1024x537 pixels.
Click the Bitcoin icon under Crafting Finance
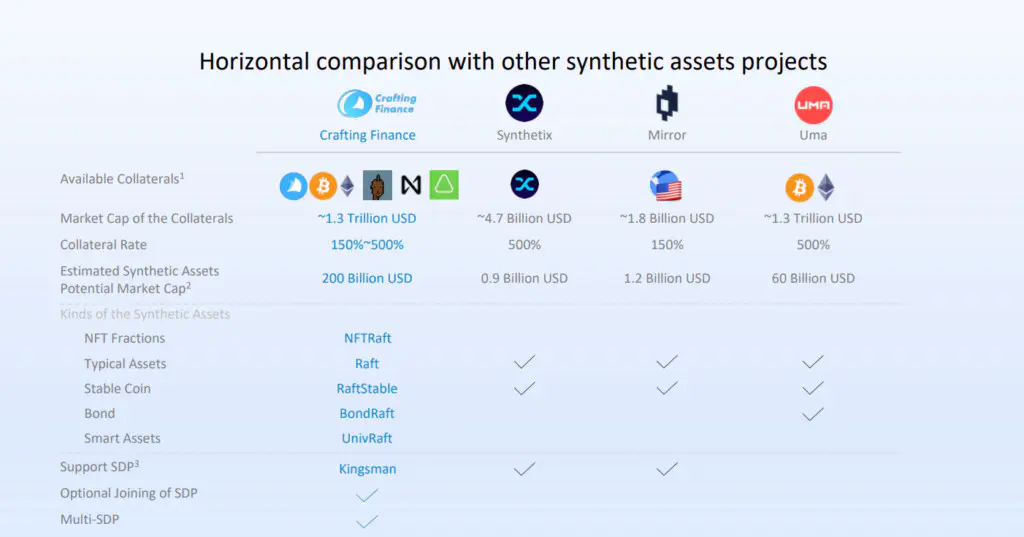click(322, 186)
